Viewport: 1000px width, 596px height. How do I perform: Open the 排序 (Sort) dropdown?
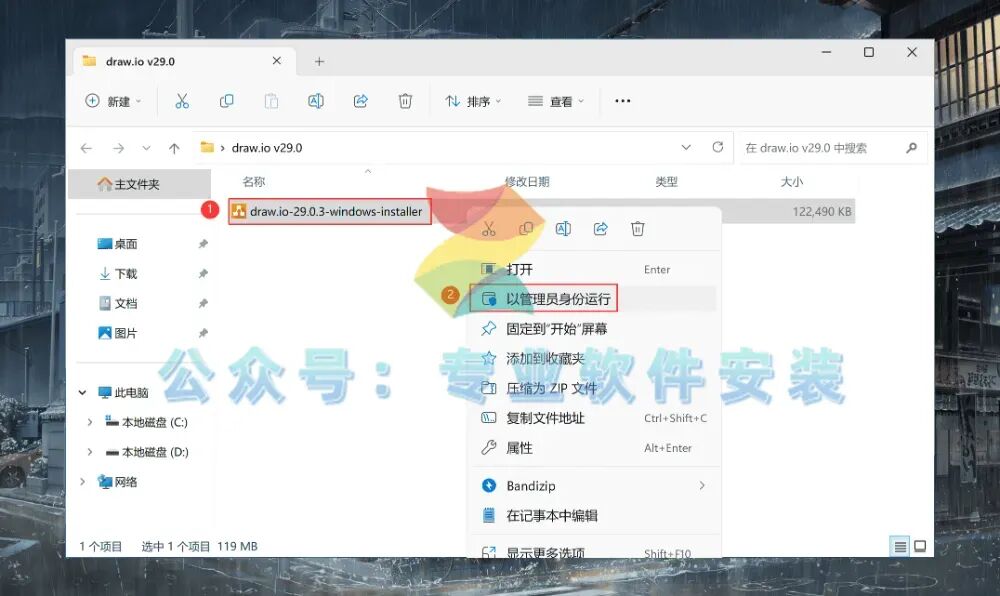click(473, 101)
